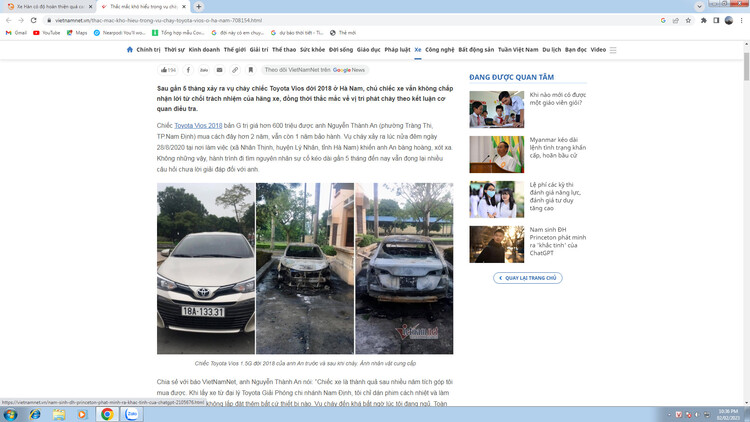Open the Chính trị section
The image size is (750, 422).
148,50
